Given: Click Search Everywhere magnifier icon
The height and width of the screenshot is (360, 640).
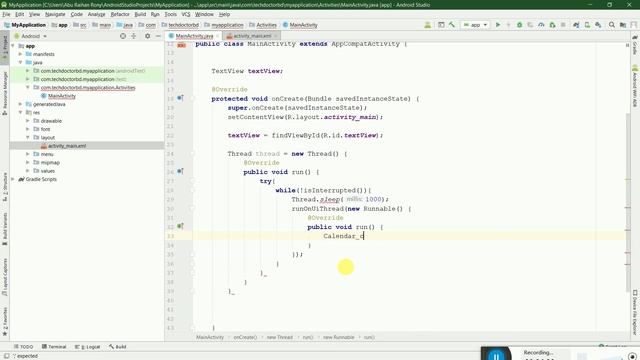Looking at the screenshot, I should point(611,25).
